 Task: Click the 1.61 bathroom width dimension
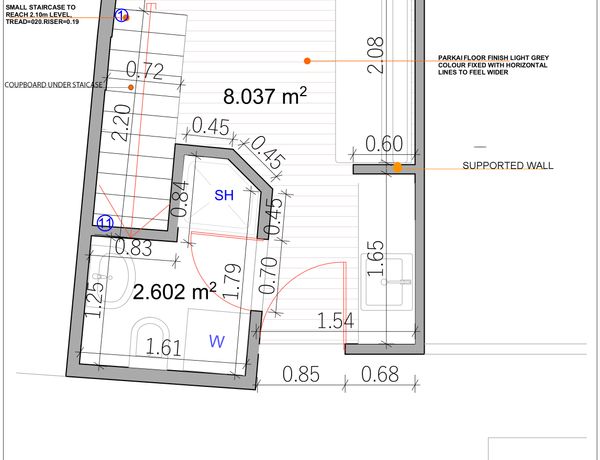(x=164, y=347)
